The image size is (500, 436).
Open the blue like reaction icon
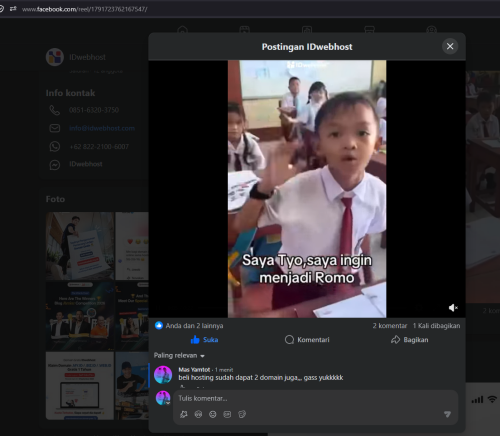point(159,325)
